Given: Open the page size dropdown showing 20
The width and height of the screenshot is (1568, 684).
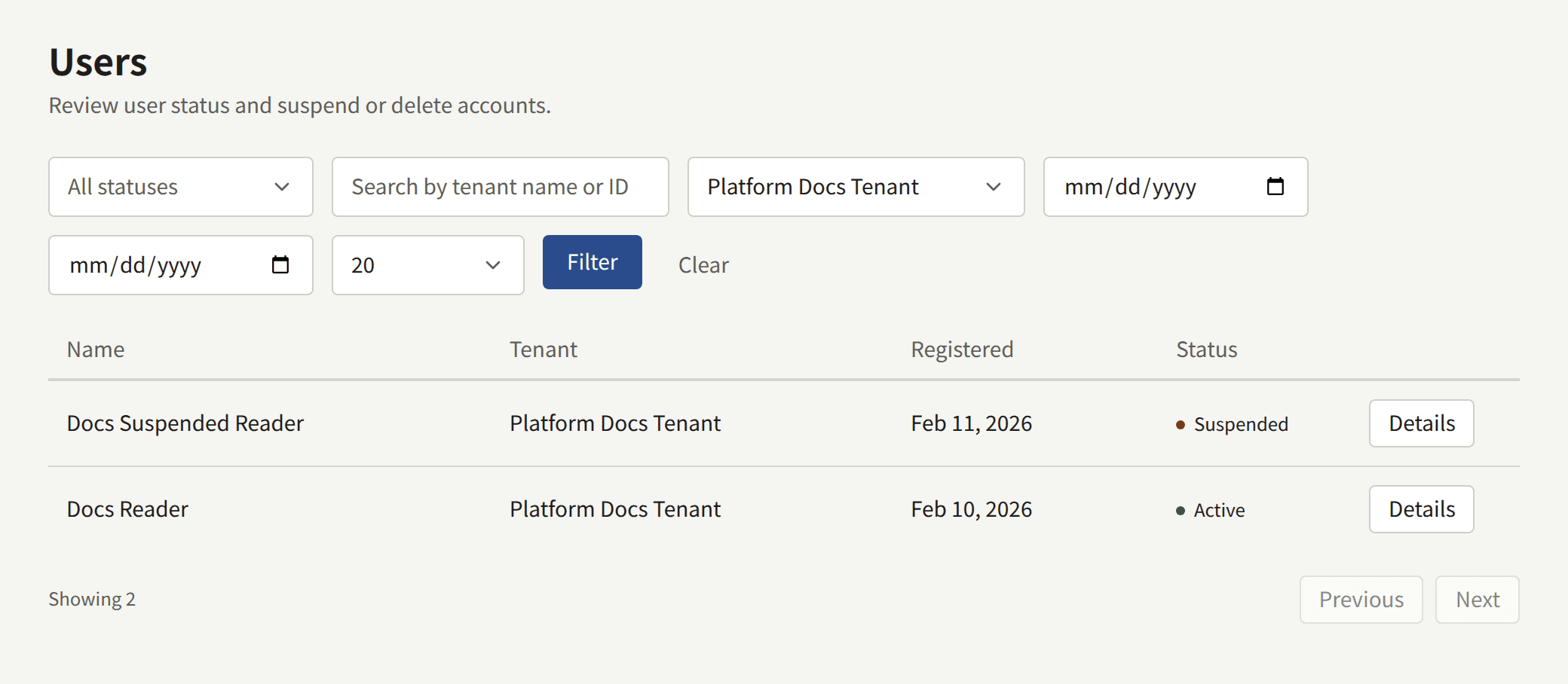Looking at the screenshot, I should [427, 265].
